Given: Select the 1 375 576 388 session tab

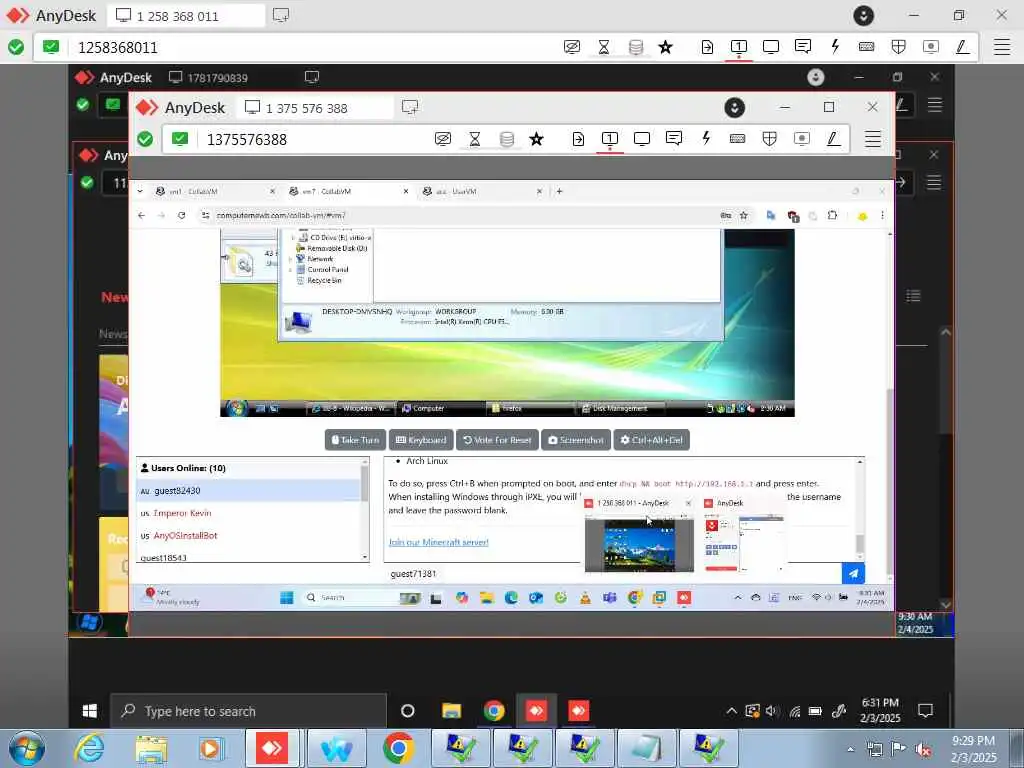Looking at the screenshot, I should pyautogui.click(x=314, y=108).
